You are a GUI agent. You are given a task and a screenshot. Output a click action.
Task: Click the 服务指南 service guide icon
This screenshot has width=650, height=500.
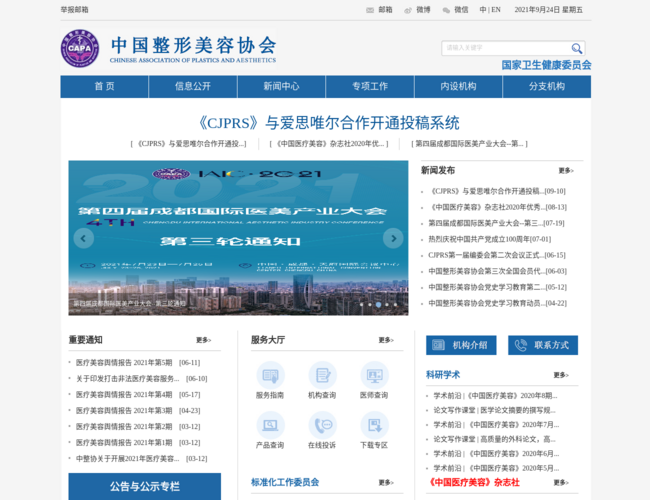pyautogui.click(x=270, y=375)
